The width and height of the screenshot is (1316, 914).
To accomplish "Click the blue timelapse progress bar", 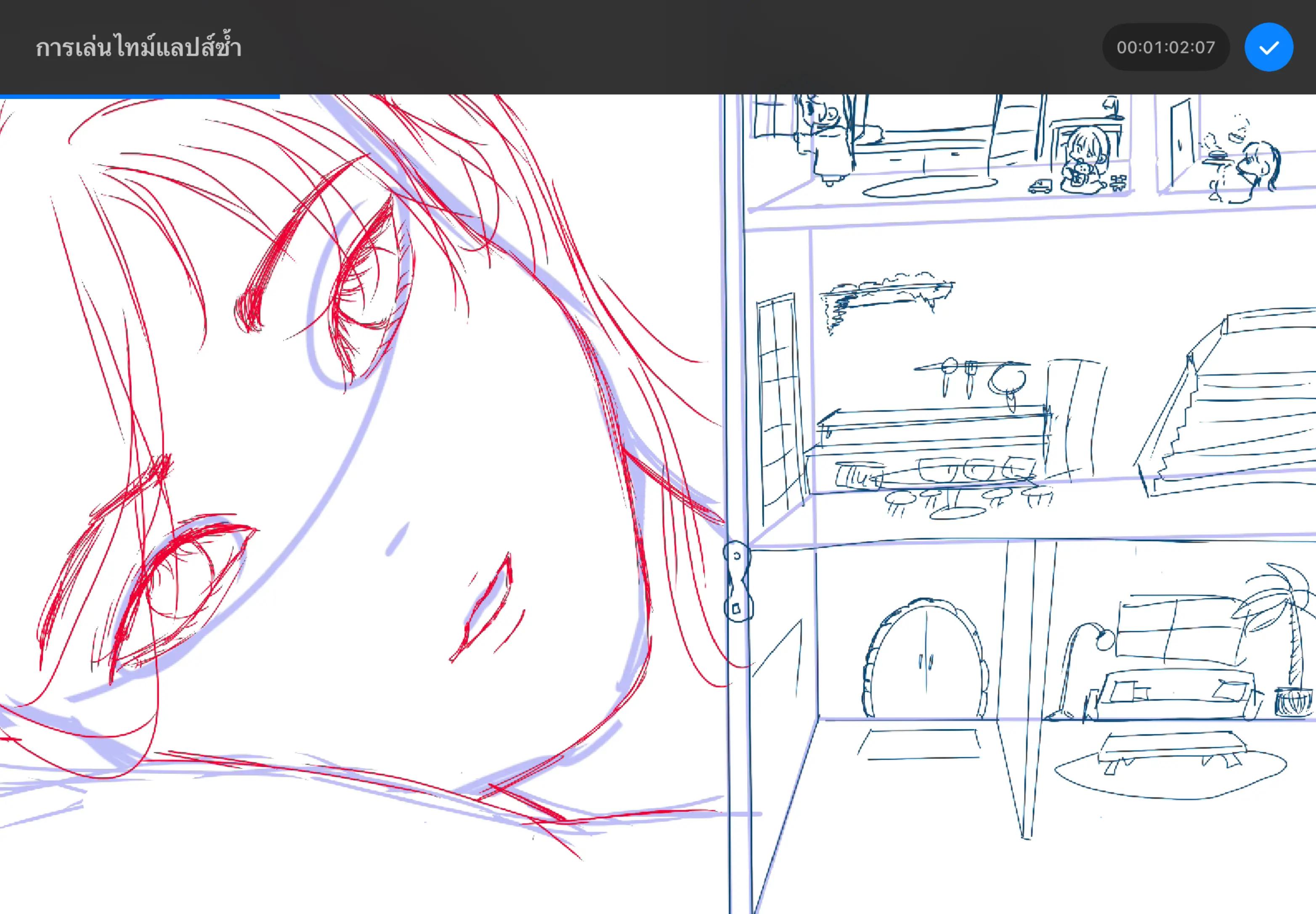I will [x=140, y=97].
